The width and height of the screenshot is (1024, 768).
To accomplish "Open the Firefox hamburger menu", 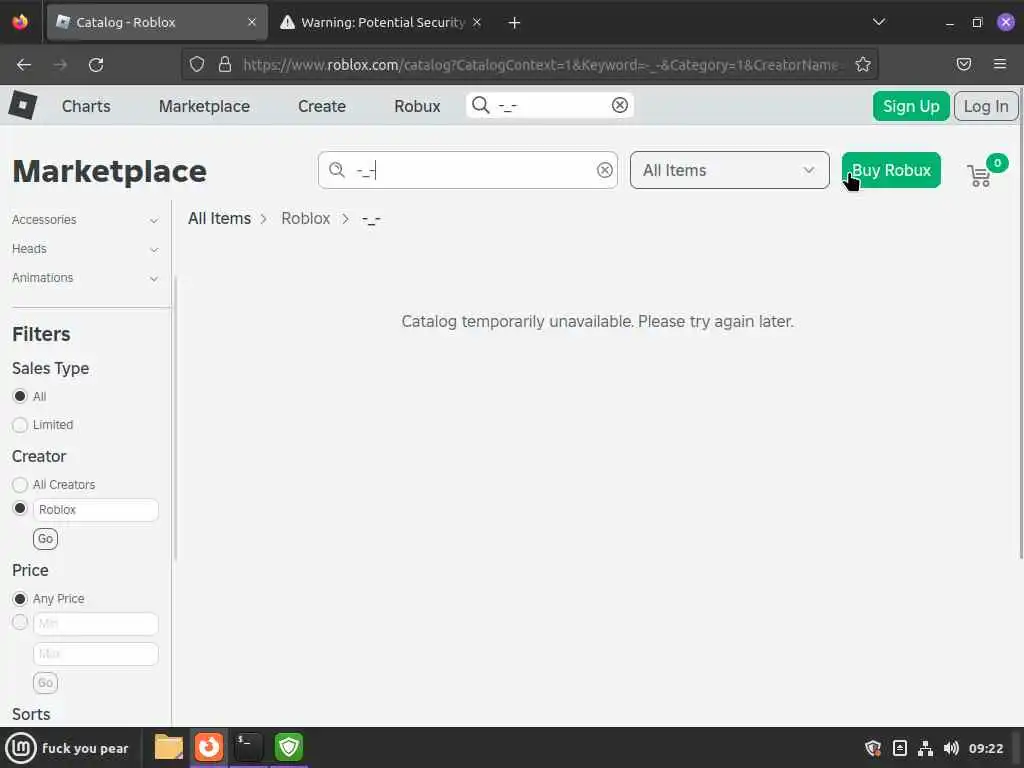I will coord(999,64).
